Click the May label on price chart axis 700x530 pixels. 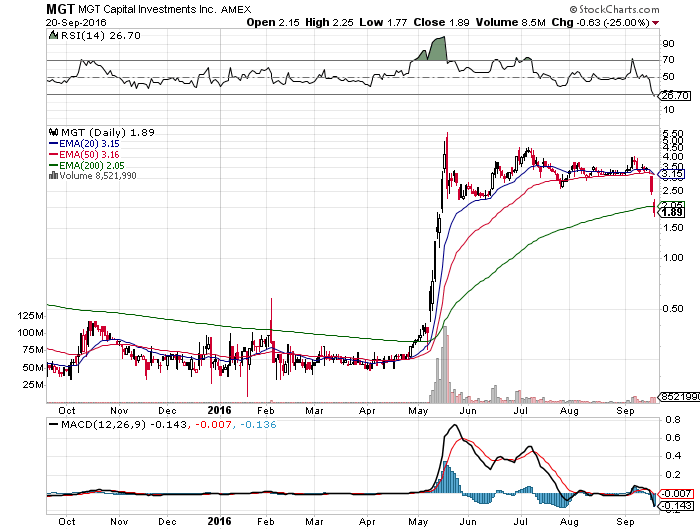[x=418, y=411]
